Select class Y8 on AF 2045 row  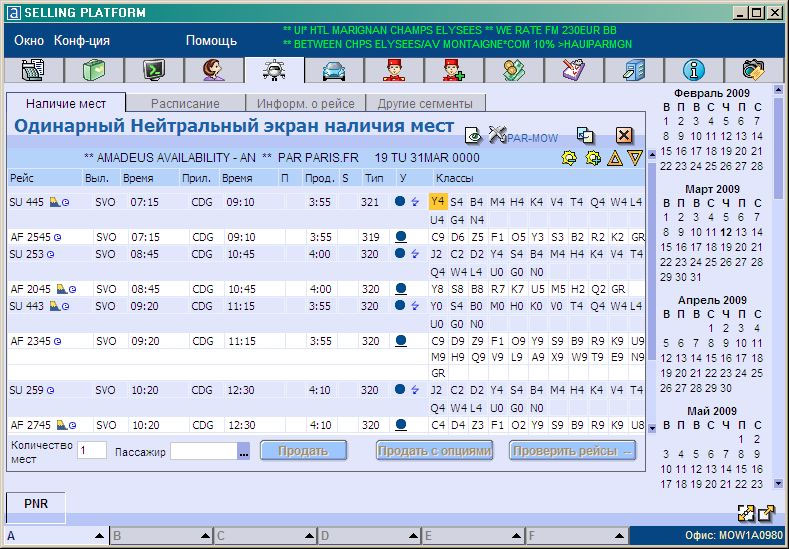(438, 289)
